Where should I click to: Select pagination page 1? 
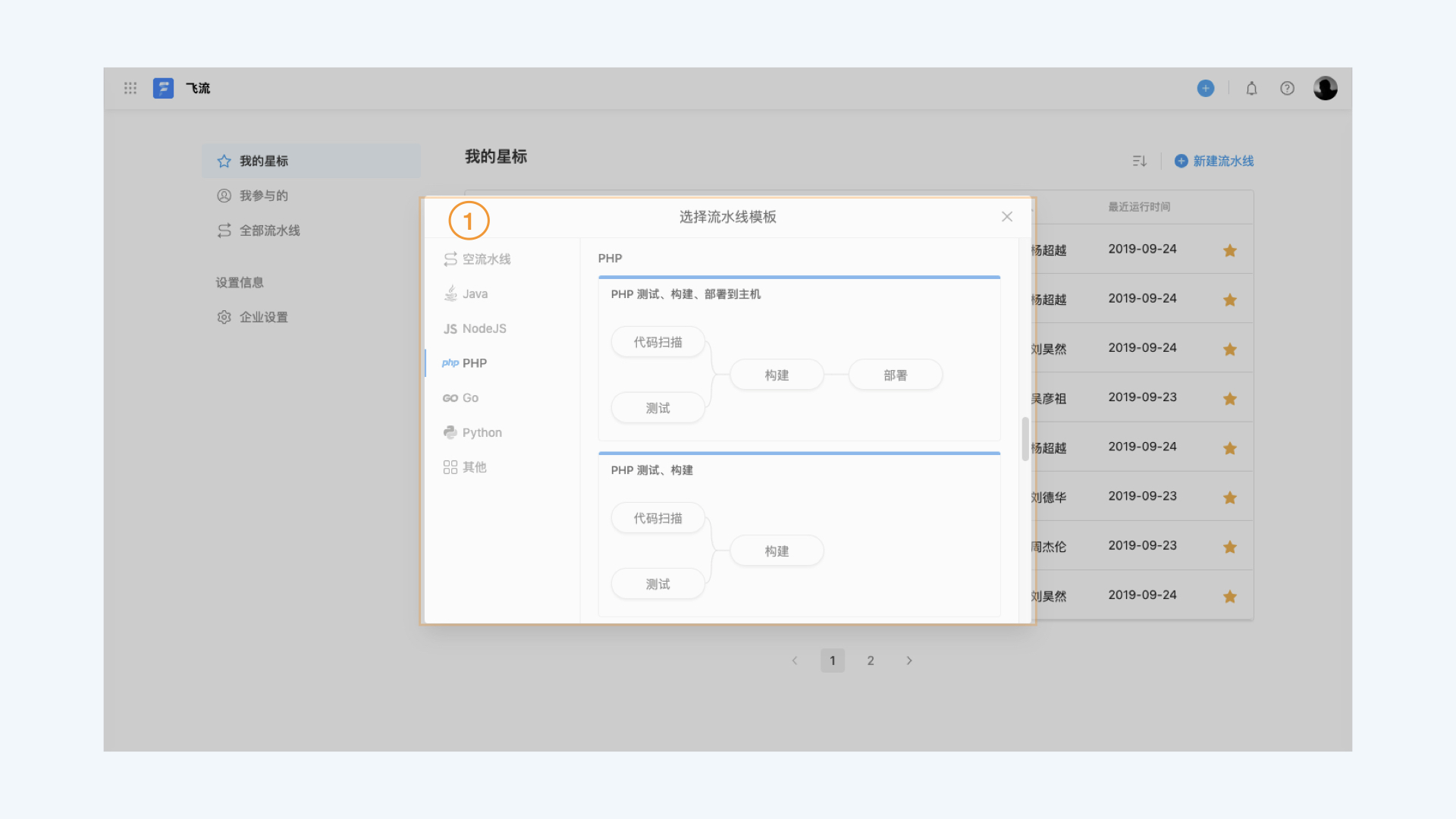click(x=833, y=661)
